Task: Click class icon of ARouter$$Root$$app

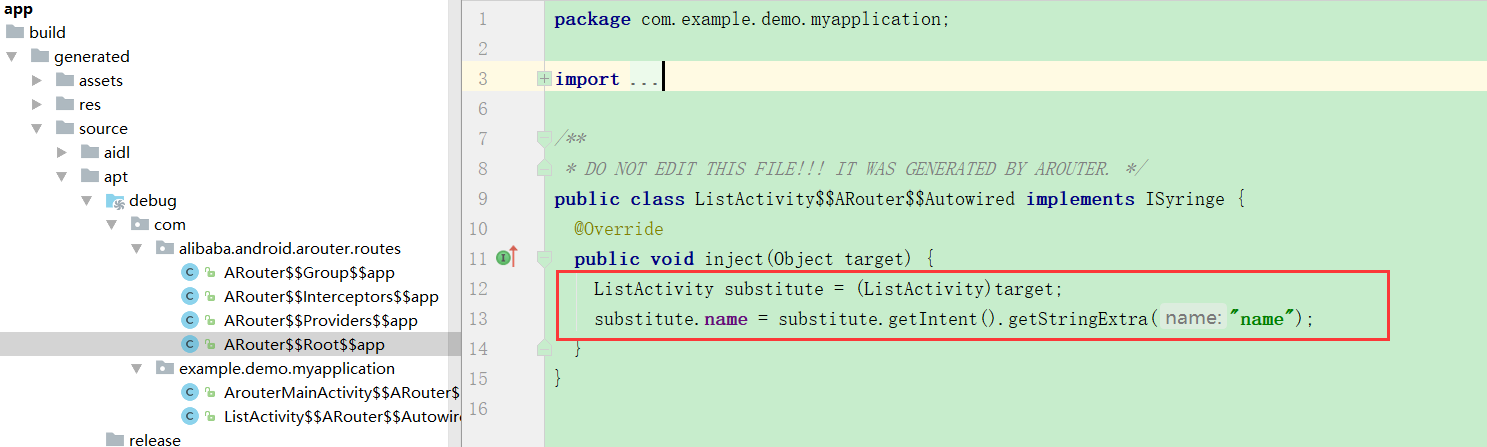Action: 189,345
